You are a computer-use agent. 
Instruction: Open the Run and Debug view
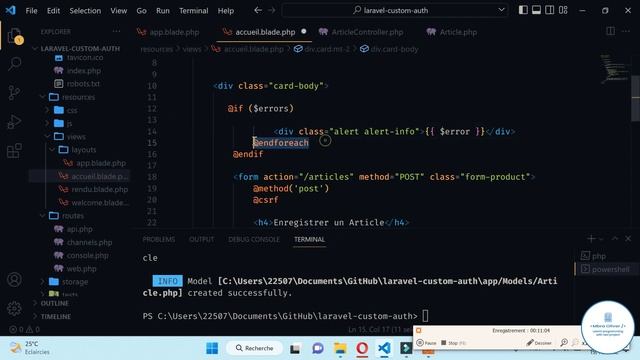click(14, 122)
